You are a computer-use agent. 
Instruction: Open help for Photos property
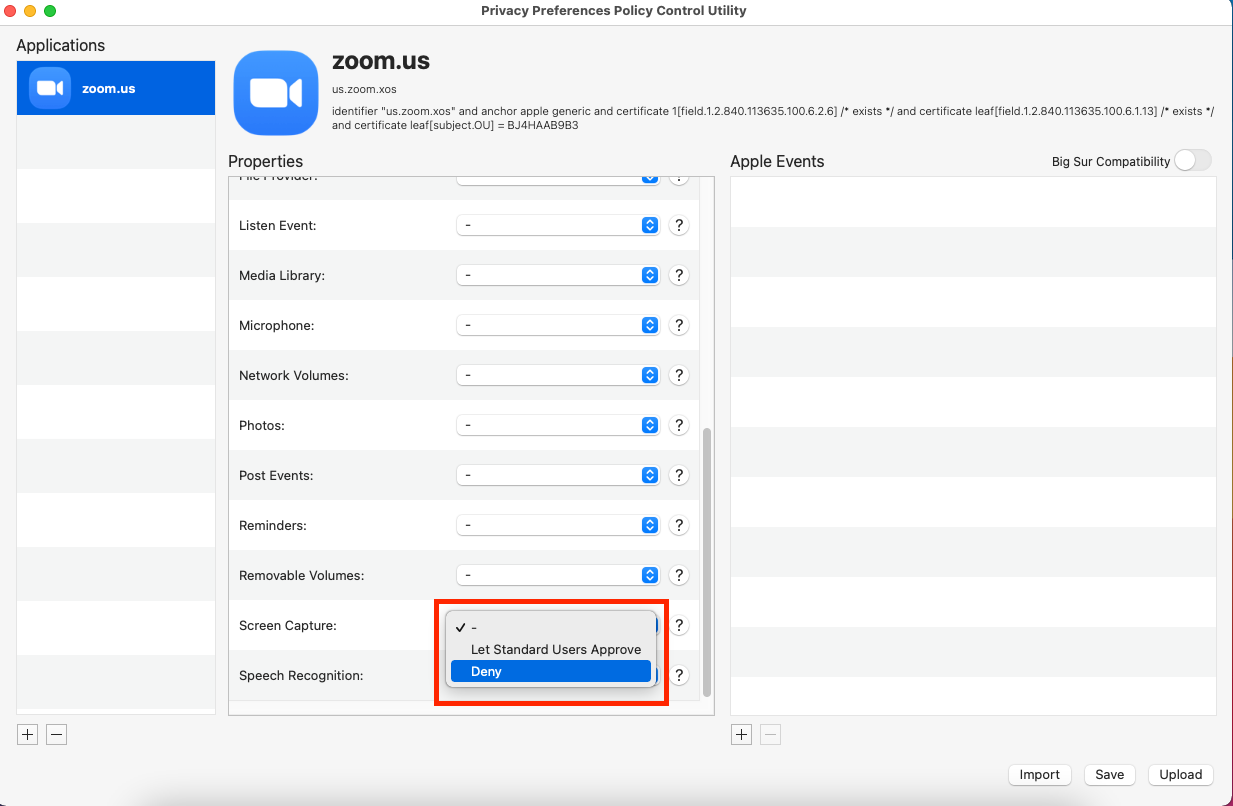[679, 425]
